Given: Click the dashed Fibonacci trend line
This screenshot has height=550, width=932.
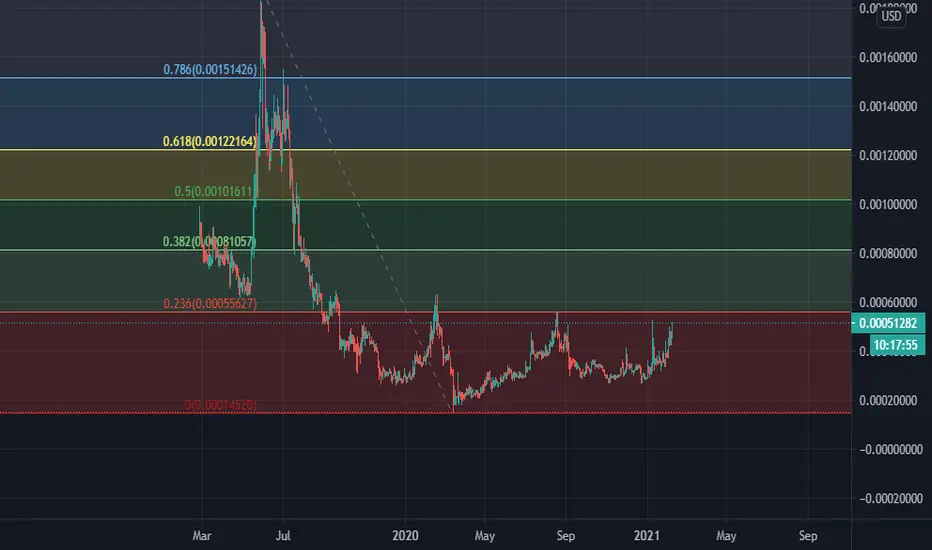Looking at the screenshot, I should (358, 205).
